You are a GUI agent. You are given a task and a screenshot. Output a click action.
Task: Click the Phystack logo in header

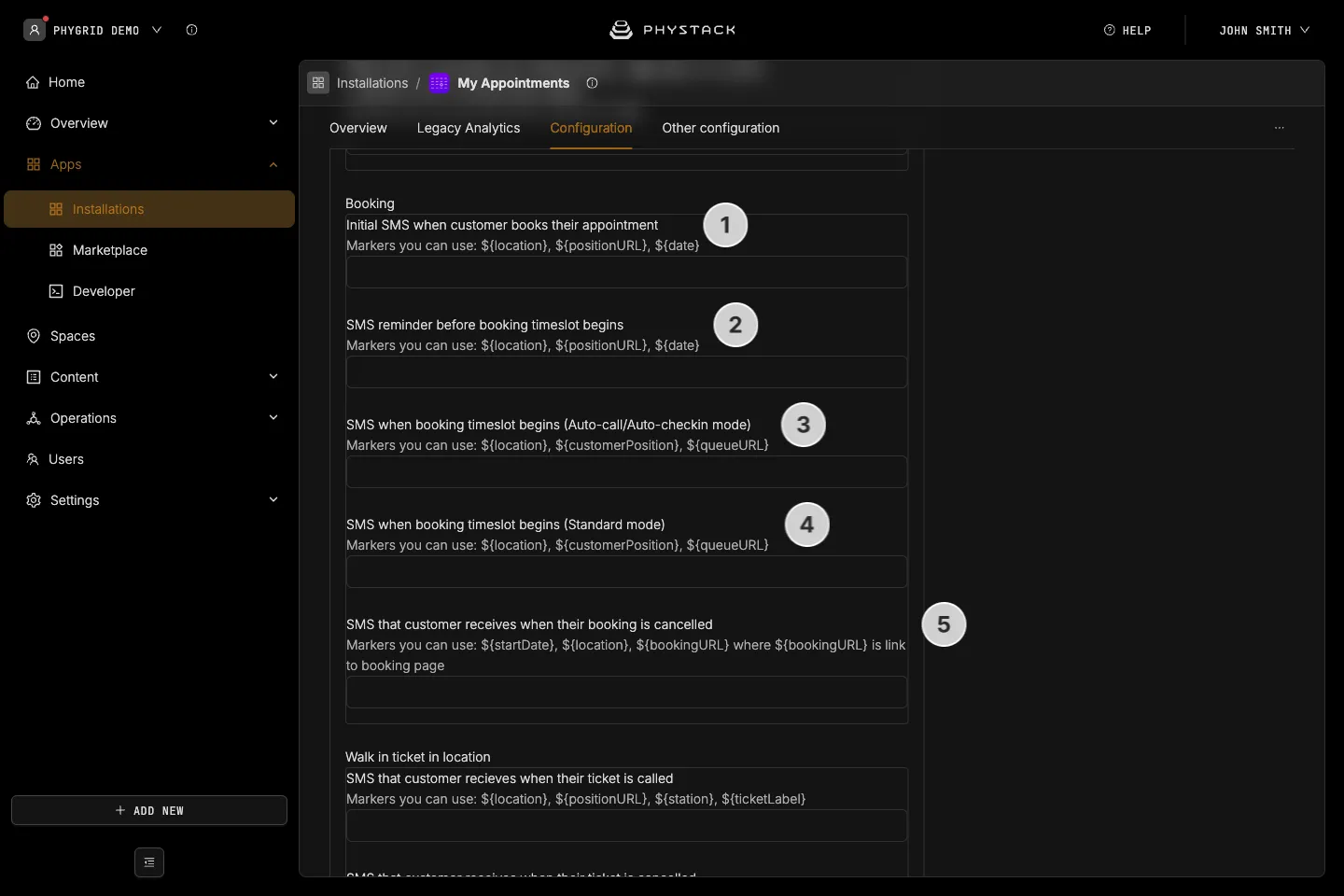tap(672, 30)
